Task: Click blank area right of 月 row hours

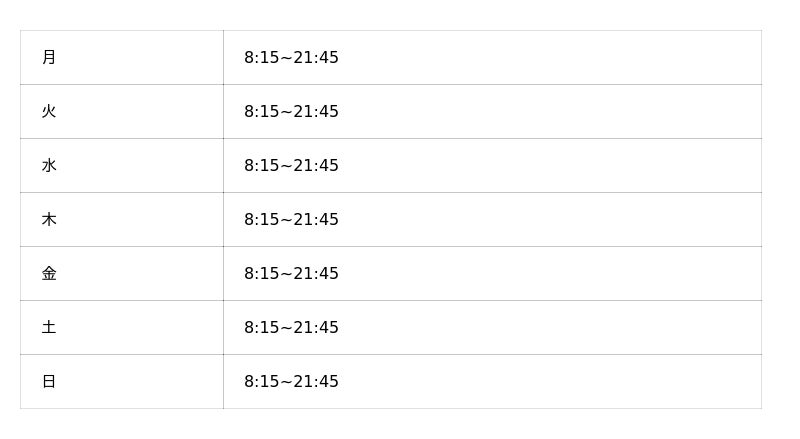Action: pyautogui.click(x=550, y=58)
